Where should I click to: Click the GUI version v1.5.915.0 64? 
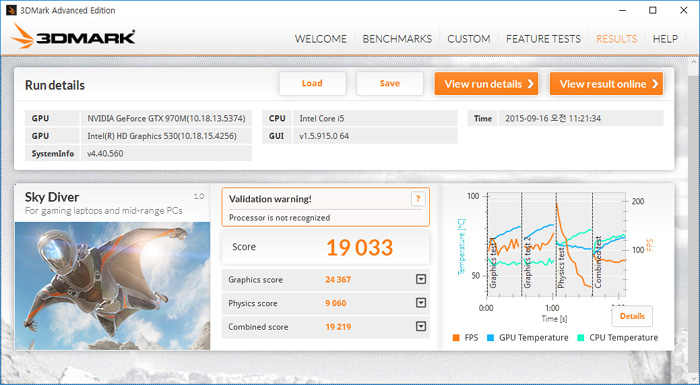[x=375, y=136]
